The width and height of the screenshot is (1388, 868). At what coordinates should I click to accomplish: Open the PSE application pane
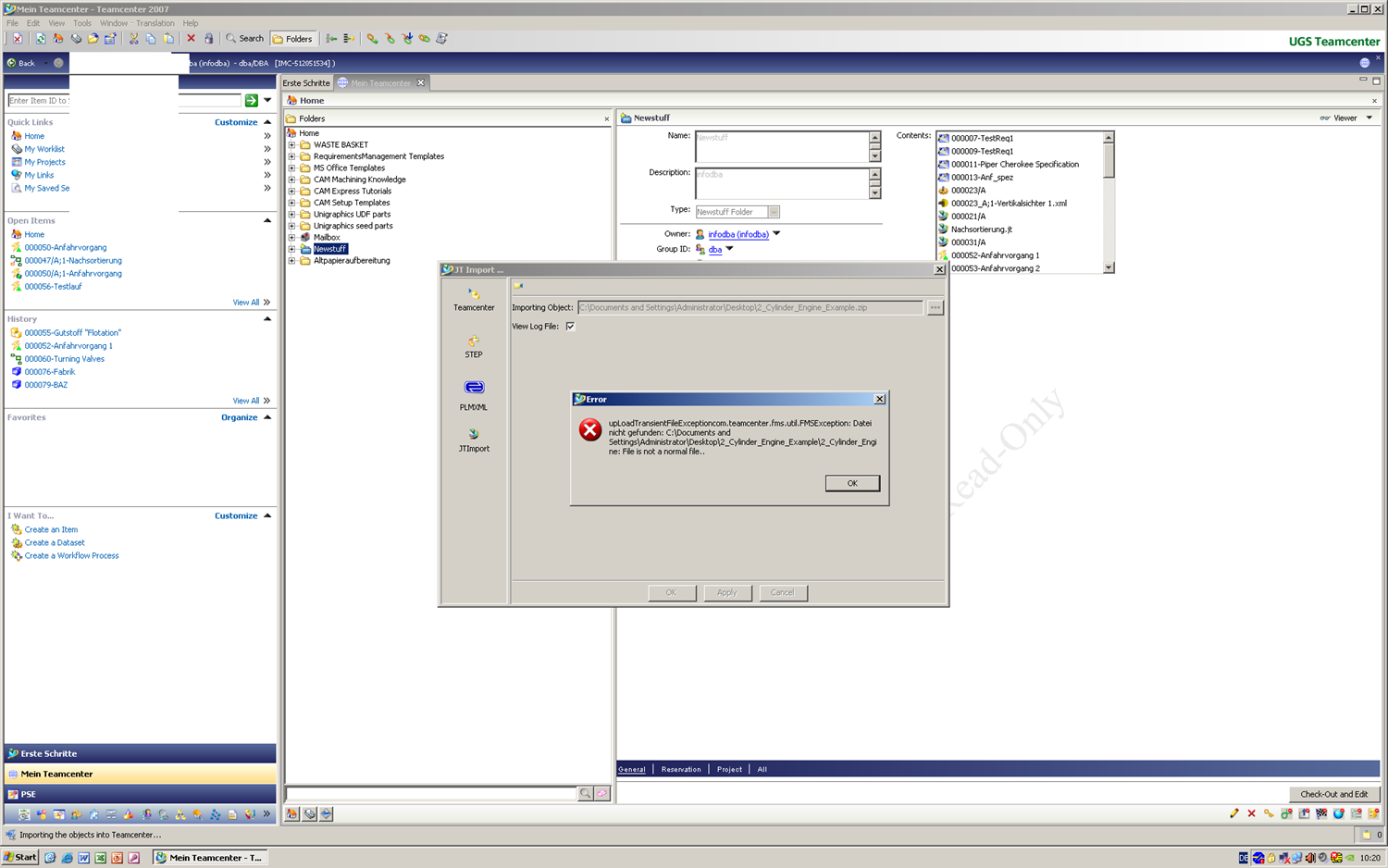(140, 794)
